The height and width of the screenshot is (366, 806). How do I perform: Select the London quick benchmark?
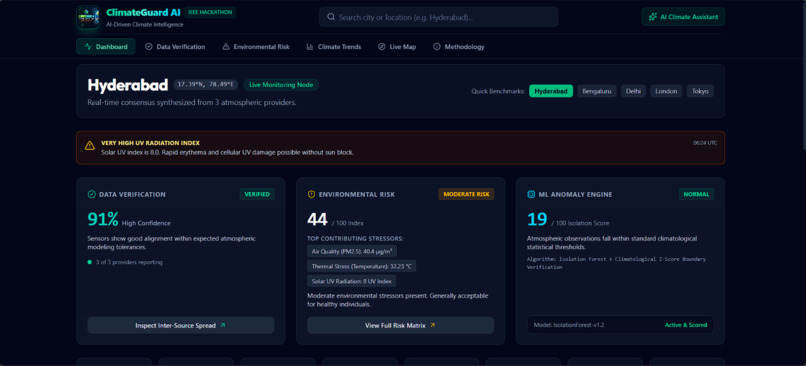point(666,91)
